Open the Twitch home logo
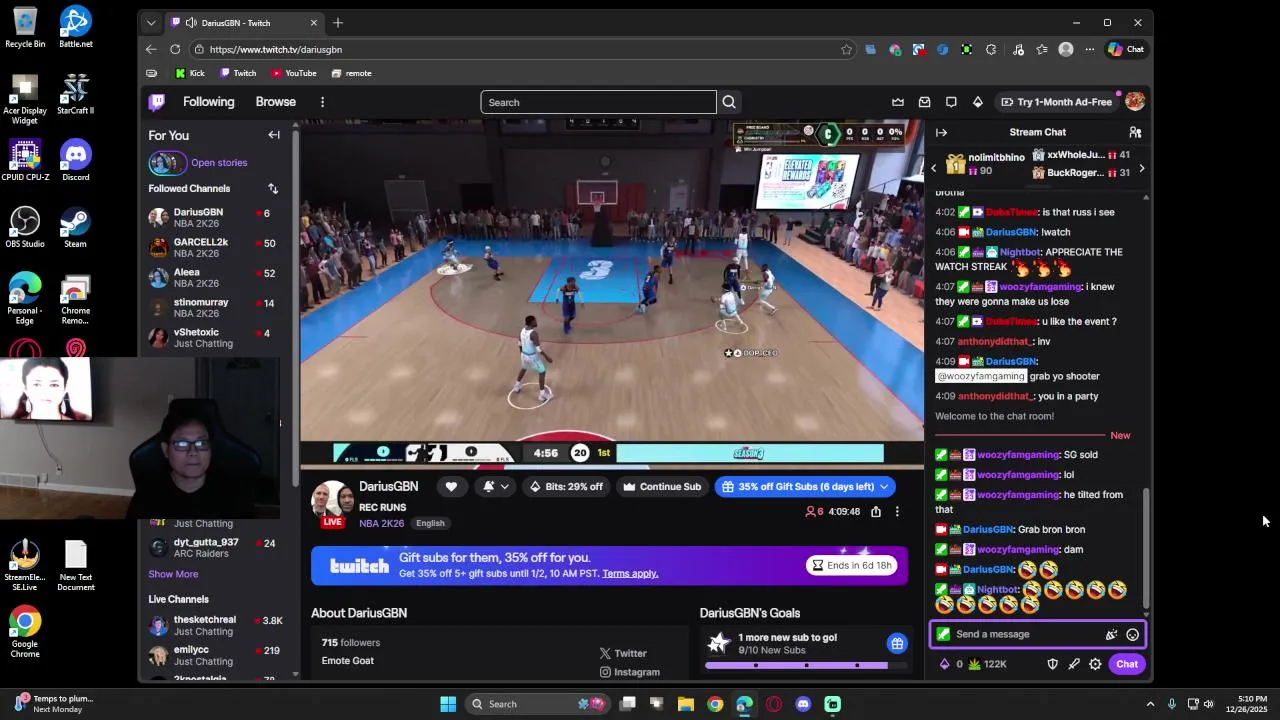 [x=157, y=102]
